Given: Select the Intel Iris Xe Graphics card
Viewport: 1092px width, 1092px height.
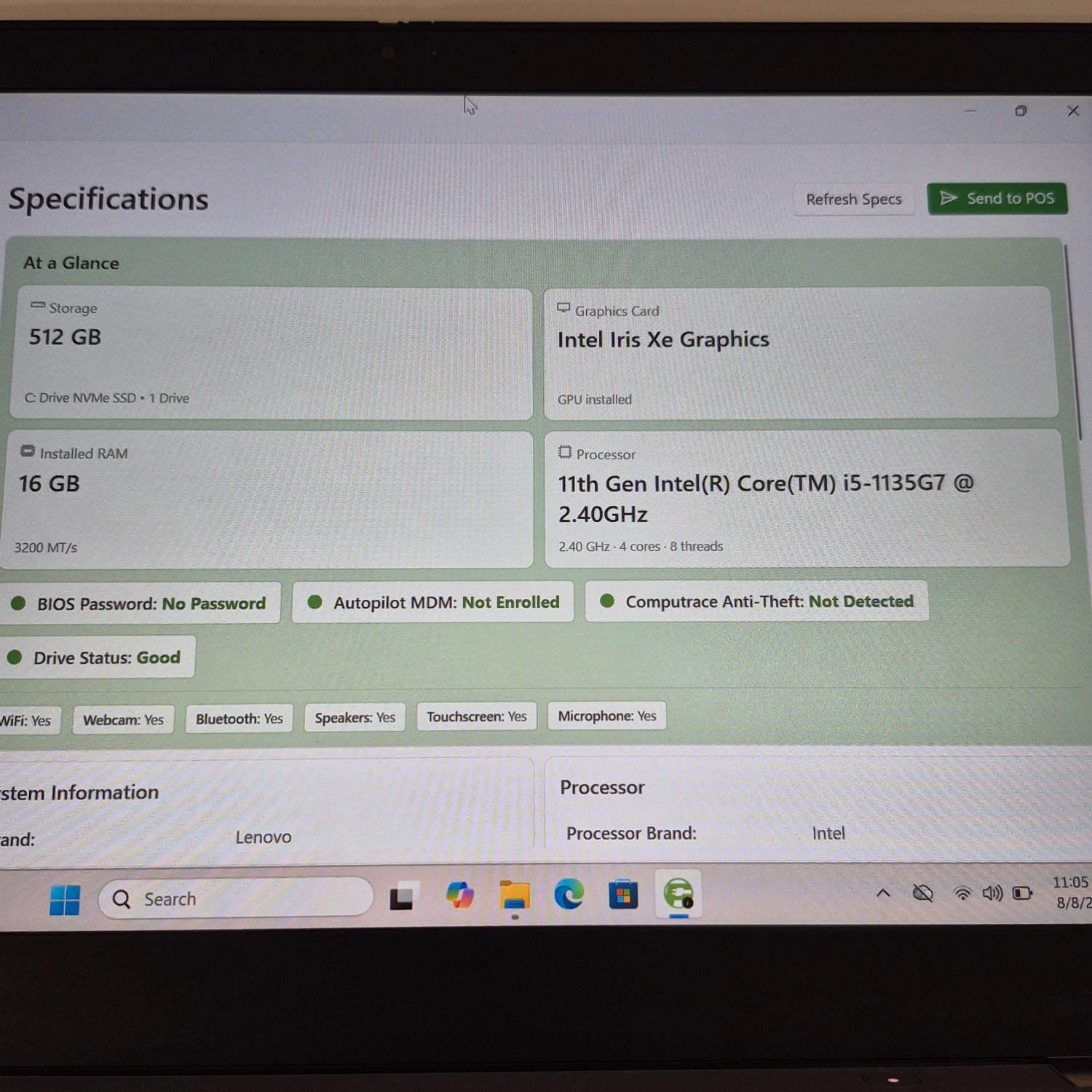Looking at the screenshot, I should tap(802, 352).
